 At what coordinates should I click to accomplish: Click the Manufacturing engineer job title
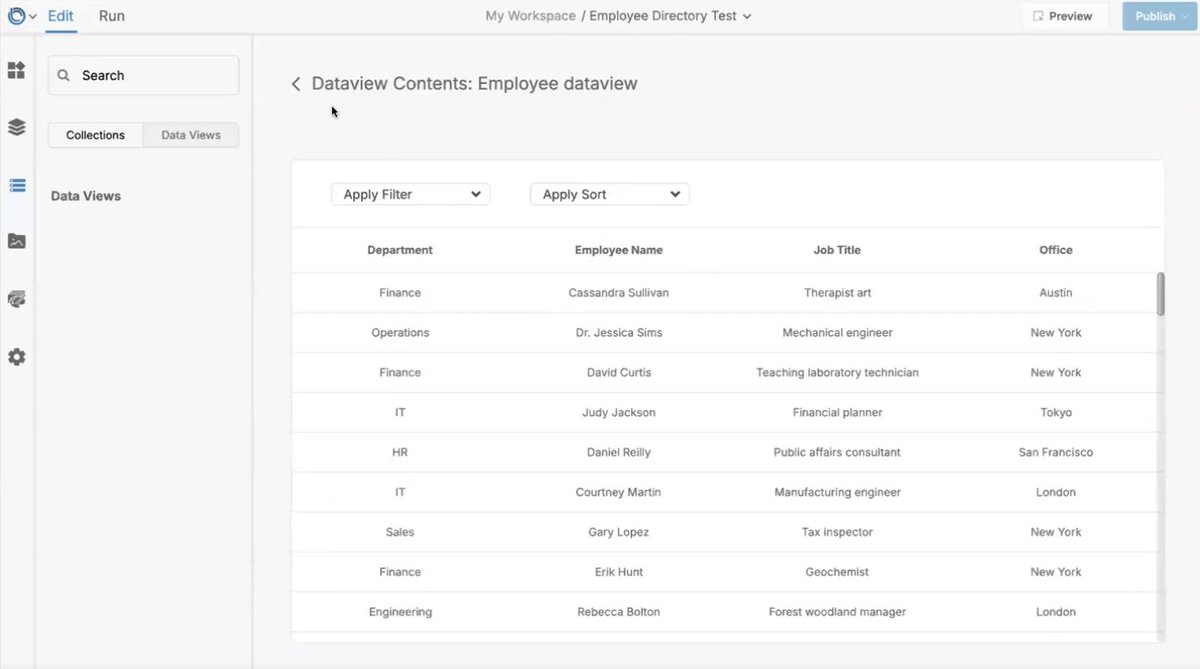click(837, 493)
